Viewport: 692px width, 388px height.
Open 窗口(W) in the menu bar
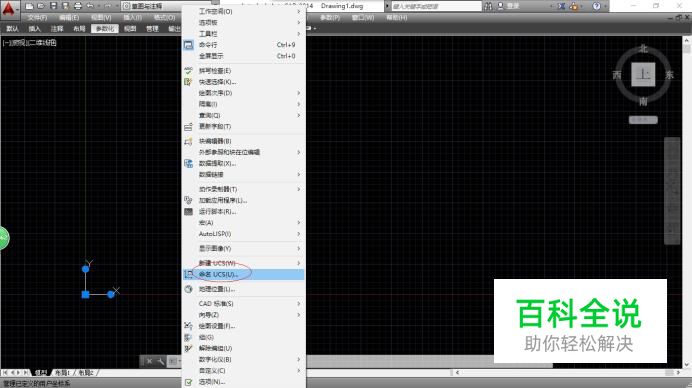(363, 18)
